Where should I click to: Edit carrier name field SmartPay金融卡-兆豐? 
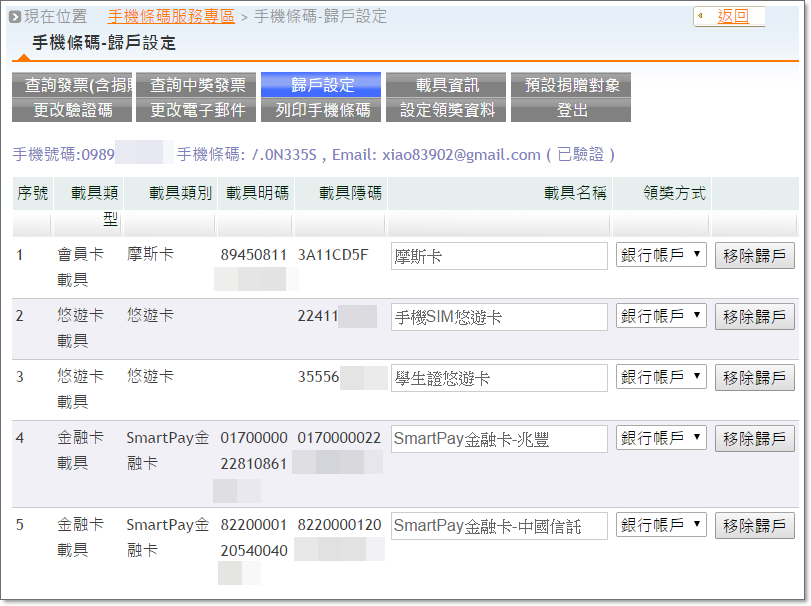pyautogui.click(x=499, y=439)
